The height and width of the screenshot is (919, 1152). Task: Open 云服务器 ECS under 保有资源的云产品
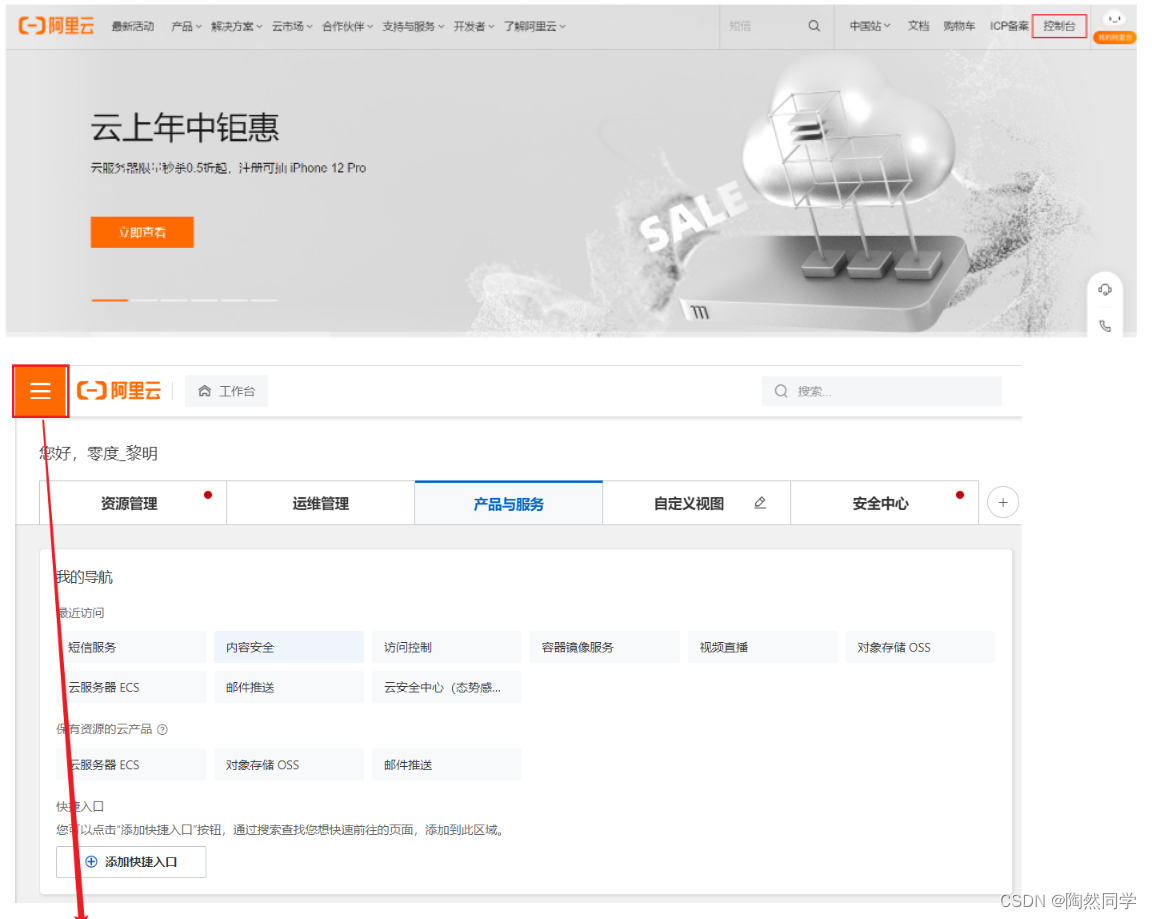pyautogui.click(x=132, y=765)
